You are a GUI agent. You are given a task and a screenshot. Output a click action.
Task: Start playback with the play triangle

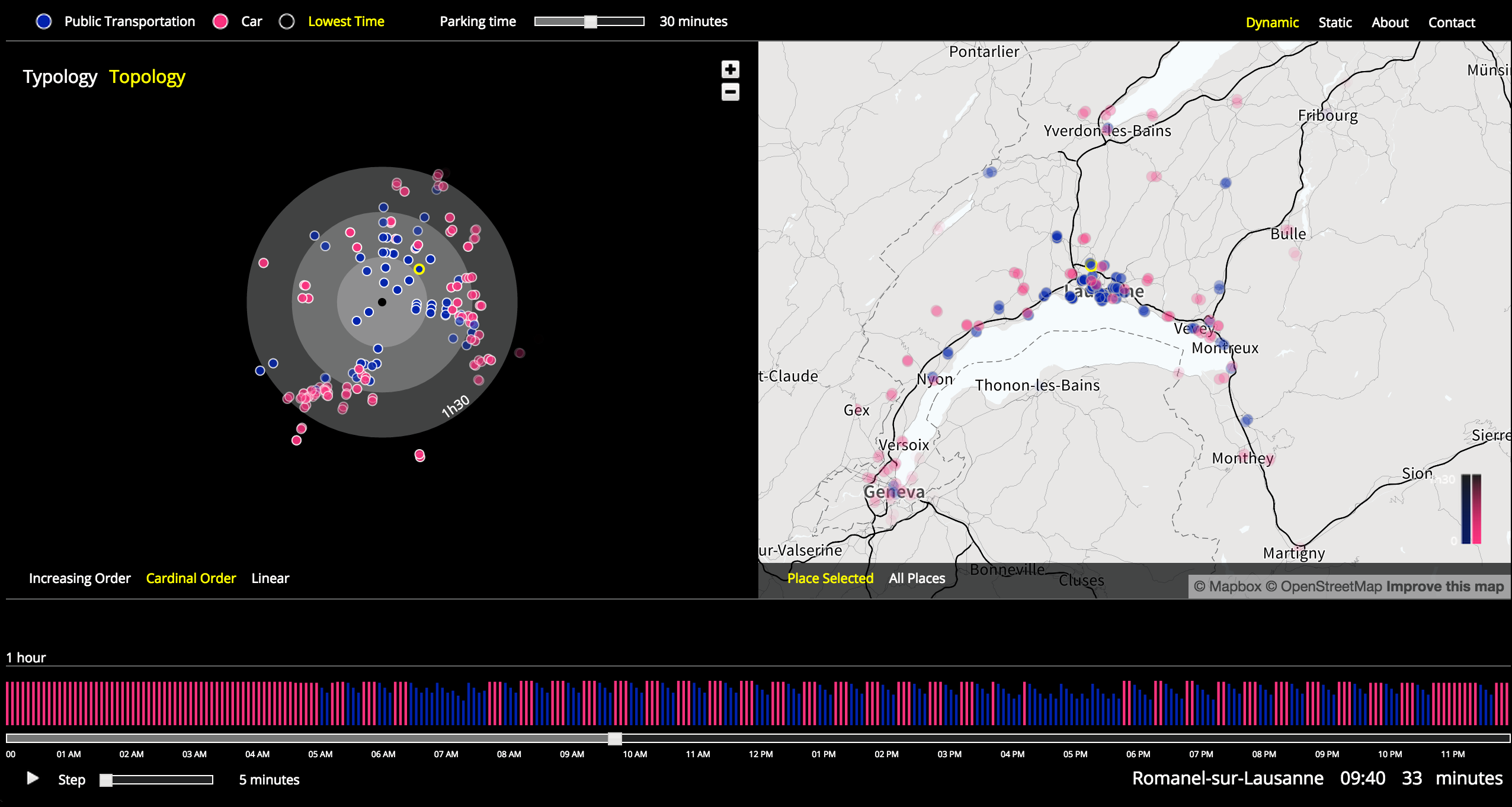pos(33,779)
